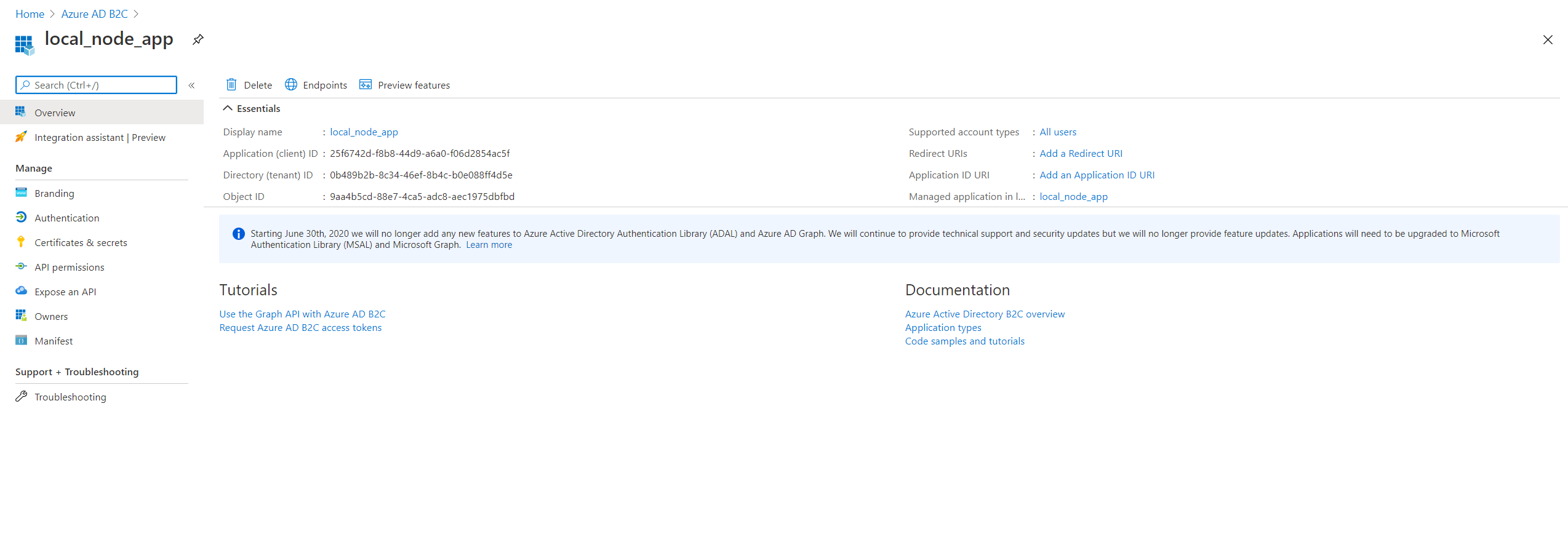The width and height of the screenshot is (1568, 545).
Task: Click the info icon in ADAL notice
Action: click(x=239, y=234)
